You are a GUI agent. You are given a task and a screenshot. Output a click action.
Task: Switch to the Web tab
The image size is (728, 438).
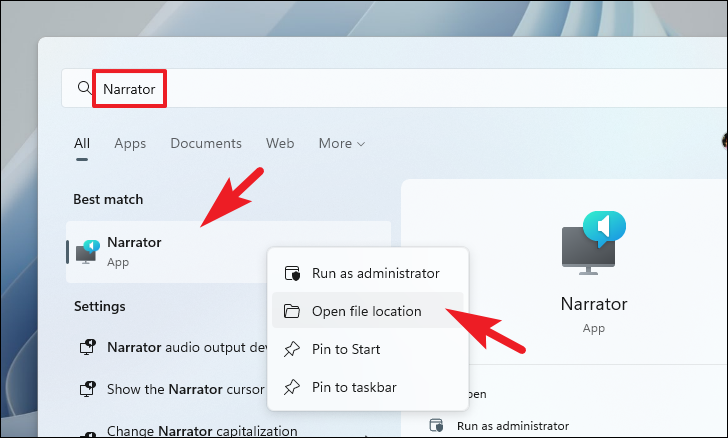[x=280, y=144]
